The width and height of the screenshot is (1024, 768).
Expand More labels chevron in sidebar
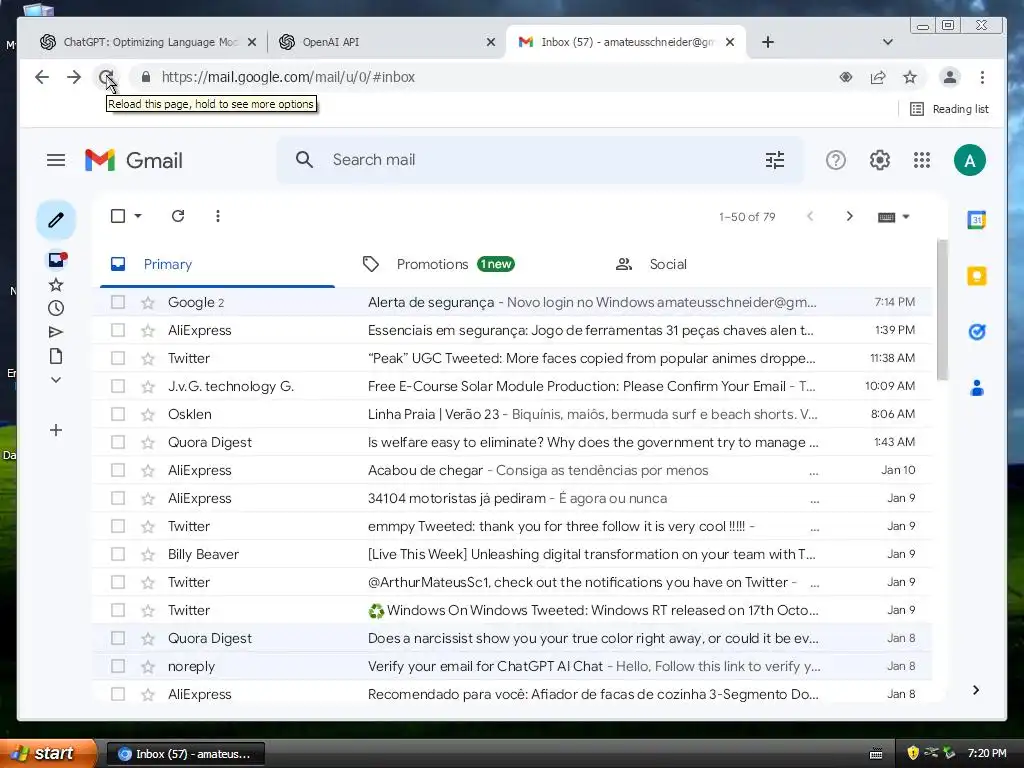point(56,380)
